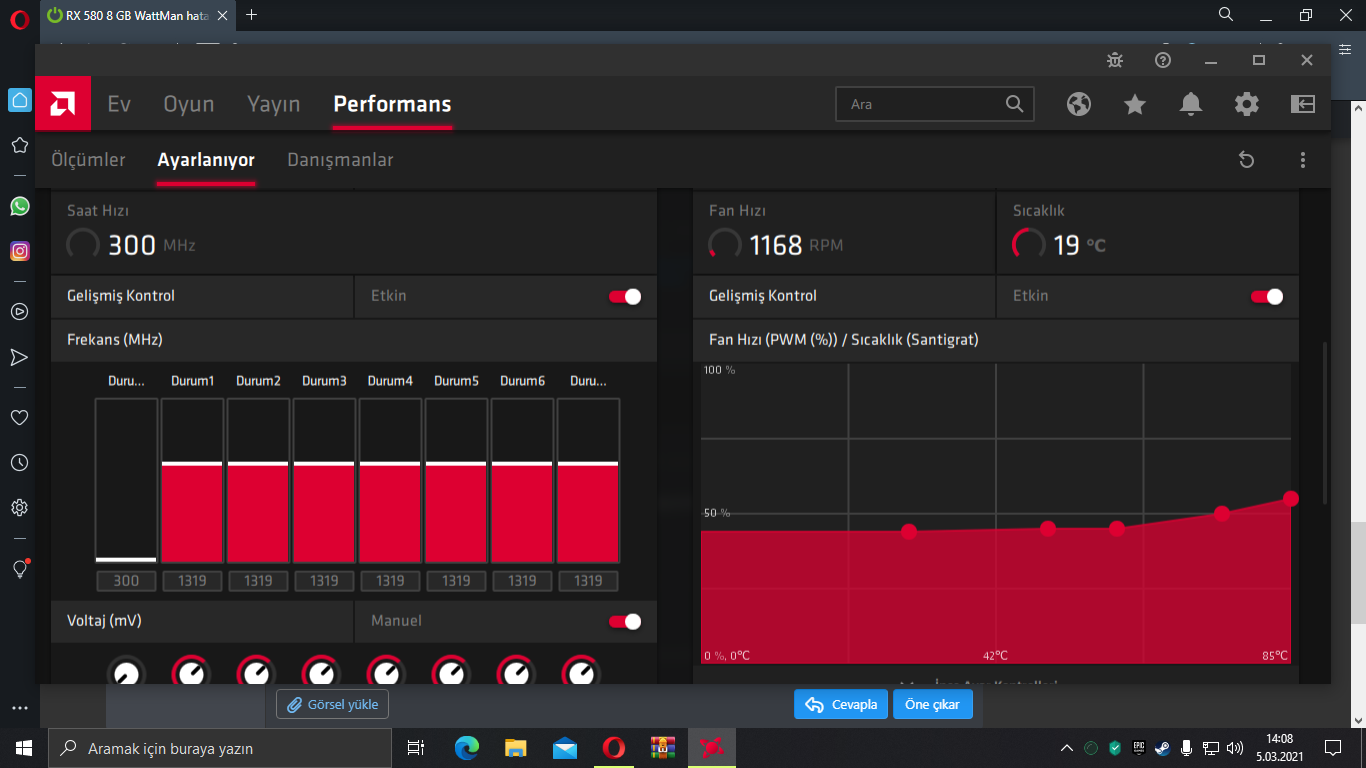Select the Performans tab
This screenshot has height=768, width=1366.
click(x=392, y=104)
